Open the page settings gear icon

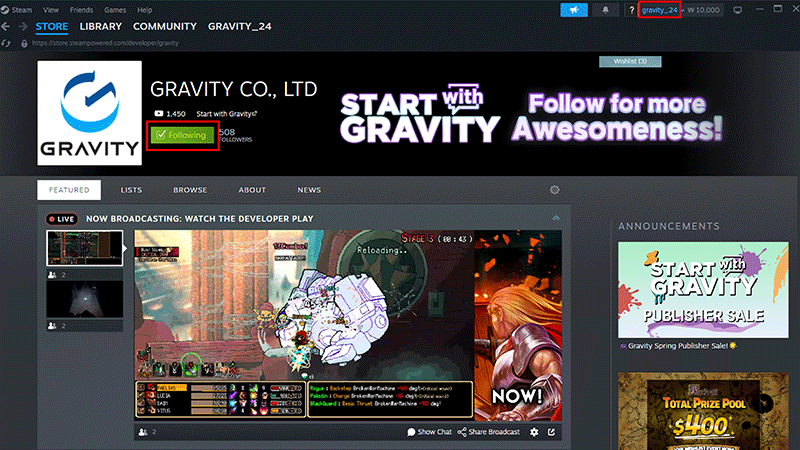pyautogui.click(x=555, y=190)
